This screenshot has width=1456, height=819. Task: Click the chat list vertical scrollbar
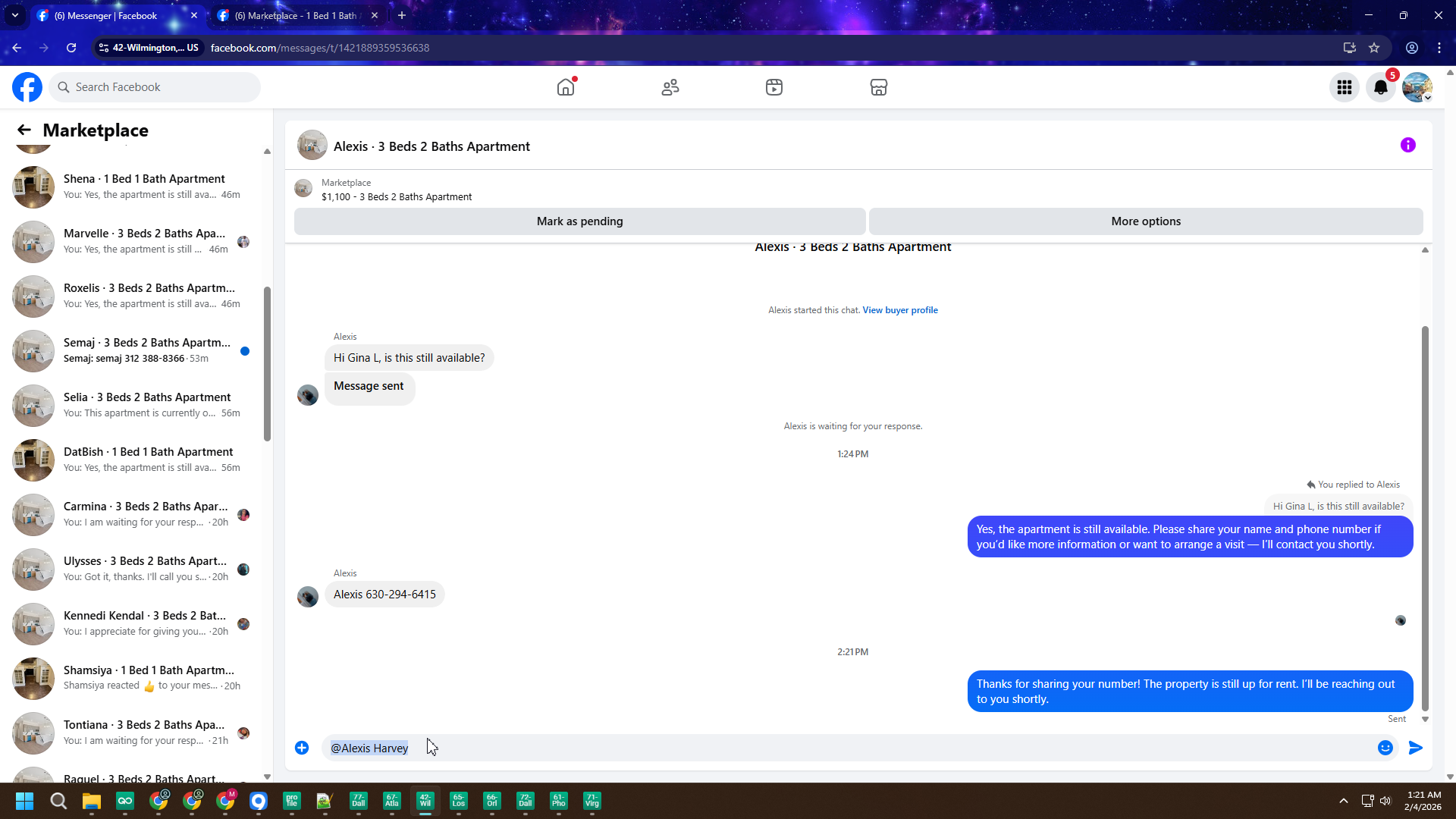point(267,364)
